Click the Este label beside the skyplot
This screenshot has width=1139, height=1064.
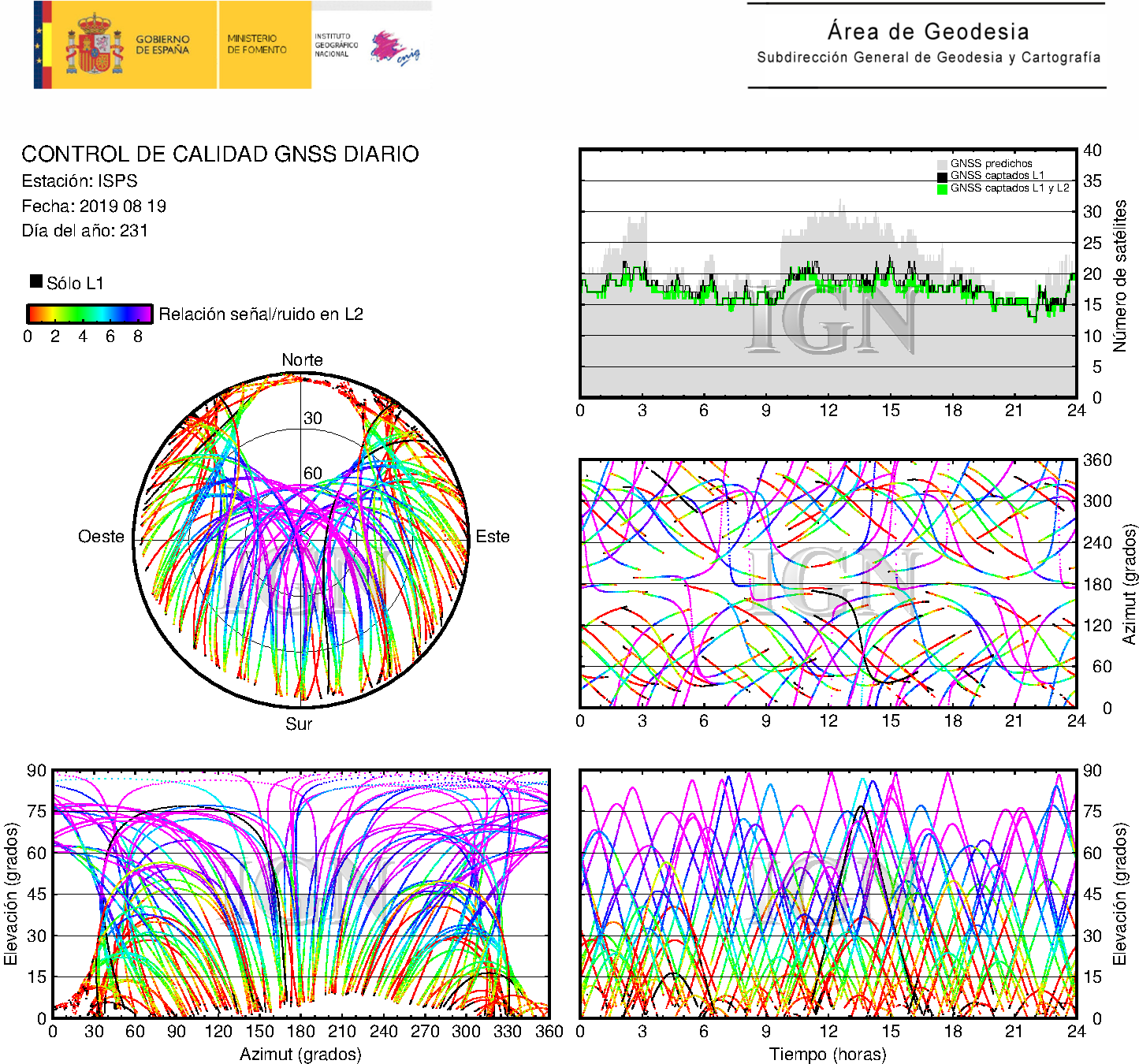click(493, 537)
